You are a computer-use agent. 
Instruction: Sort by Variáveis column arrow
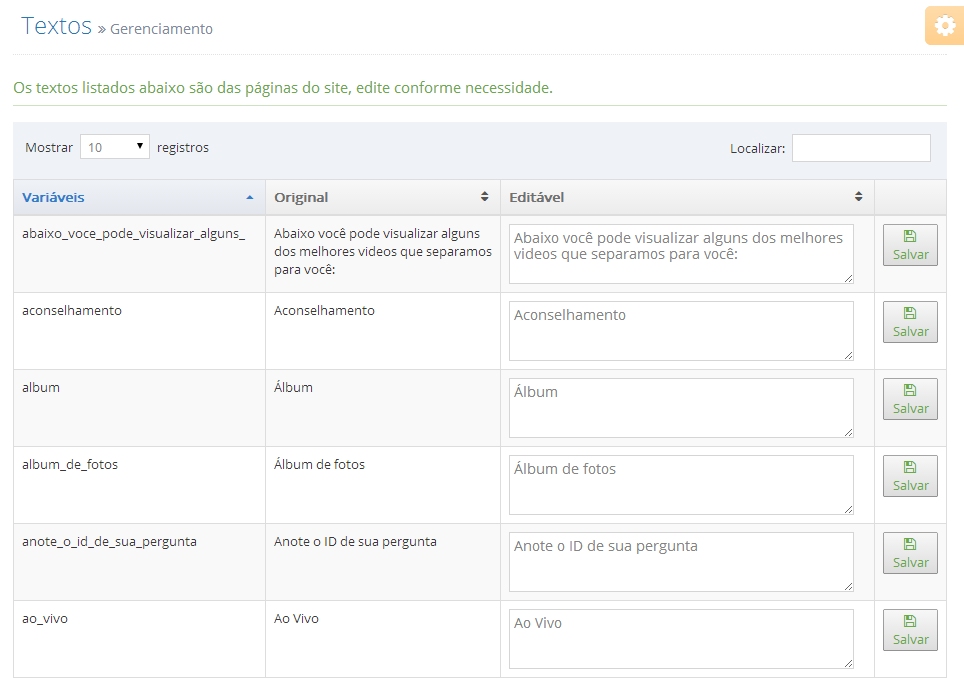pos(250,197)
